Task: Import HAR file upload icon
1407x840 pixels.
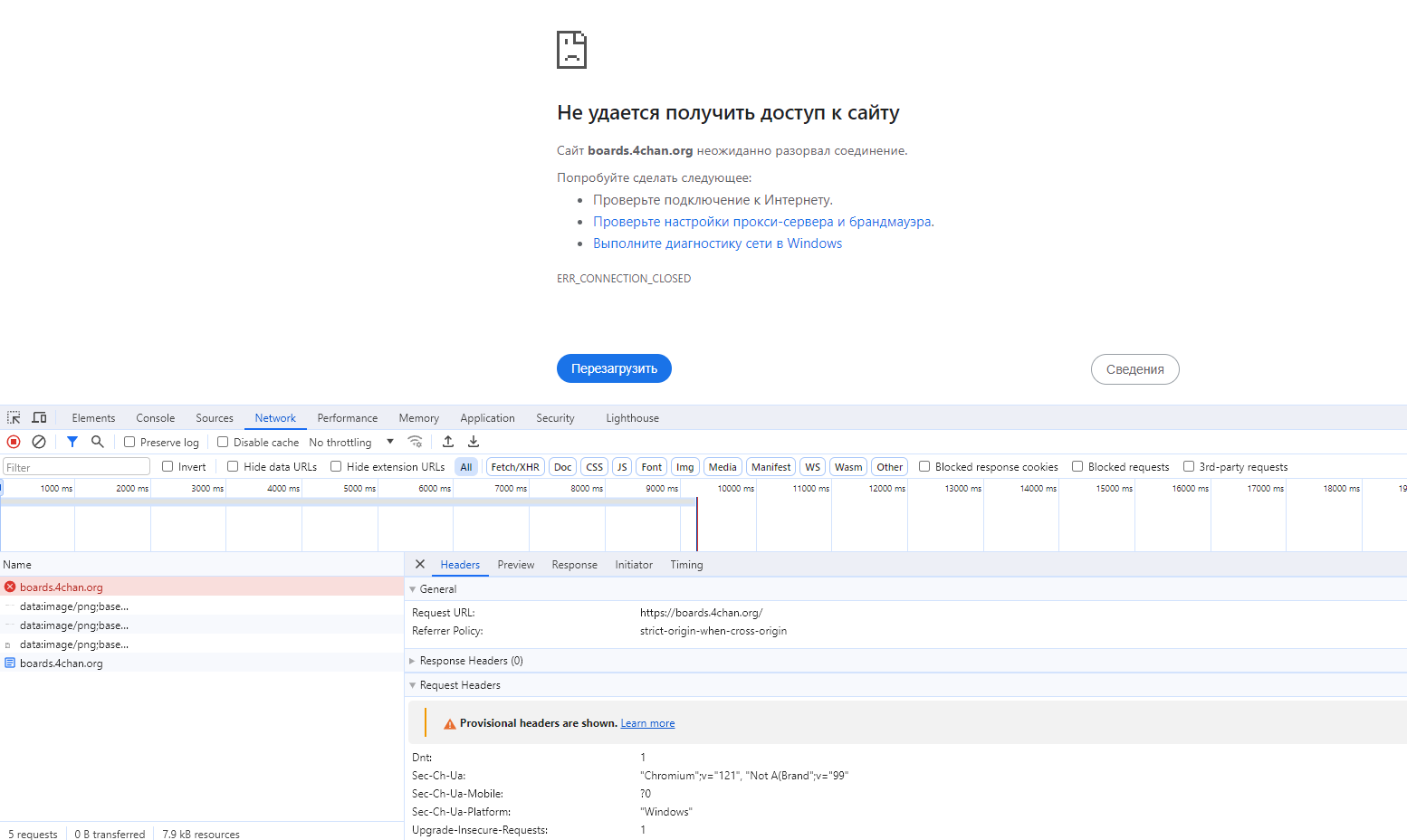Action: coord(448,442)
